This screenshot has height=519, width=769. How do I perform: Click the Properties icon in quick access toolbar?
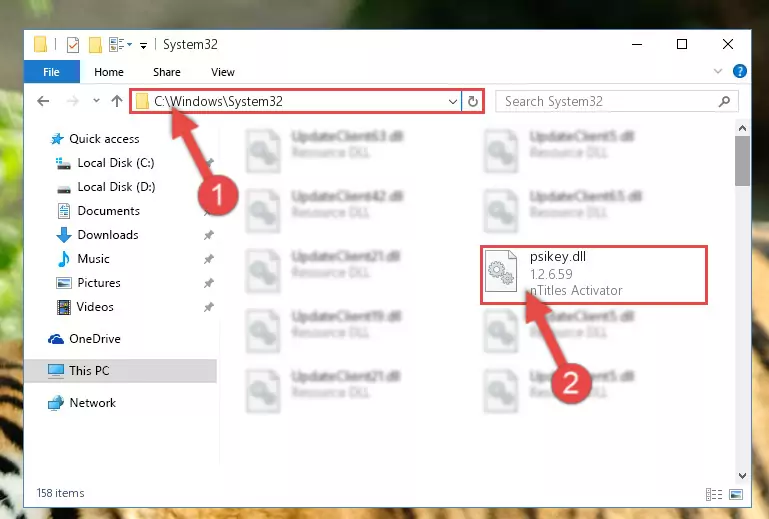pos(73,45)
